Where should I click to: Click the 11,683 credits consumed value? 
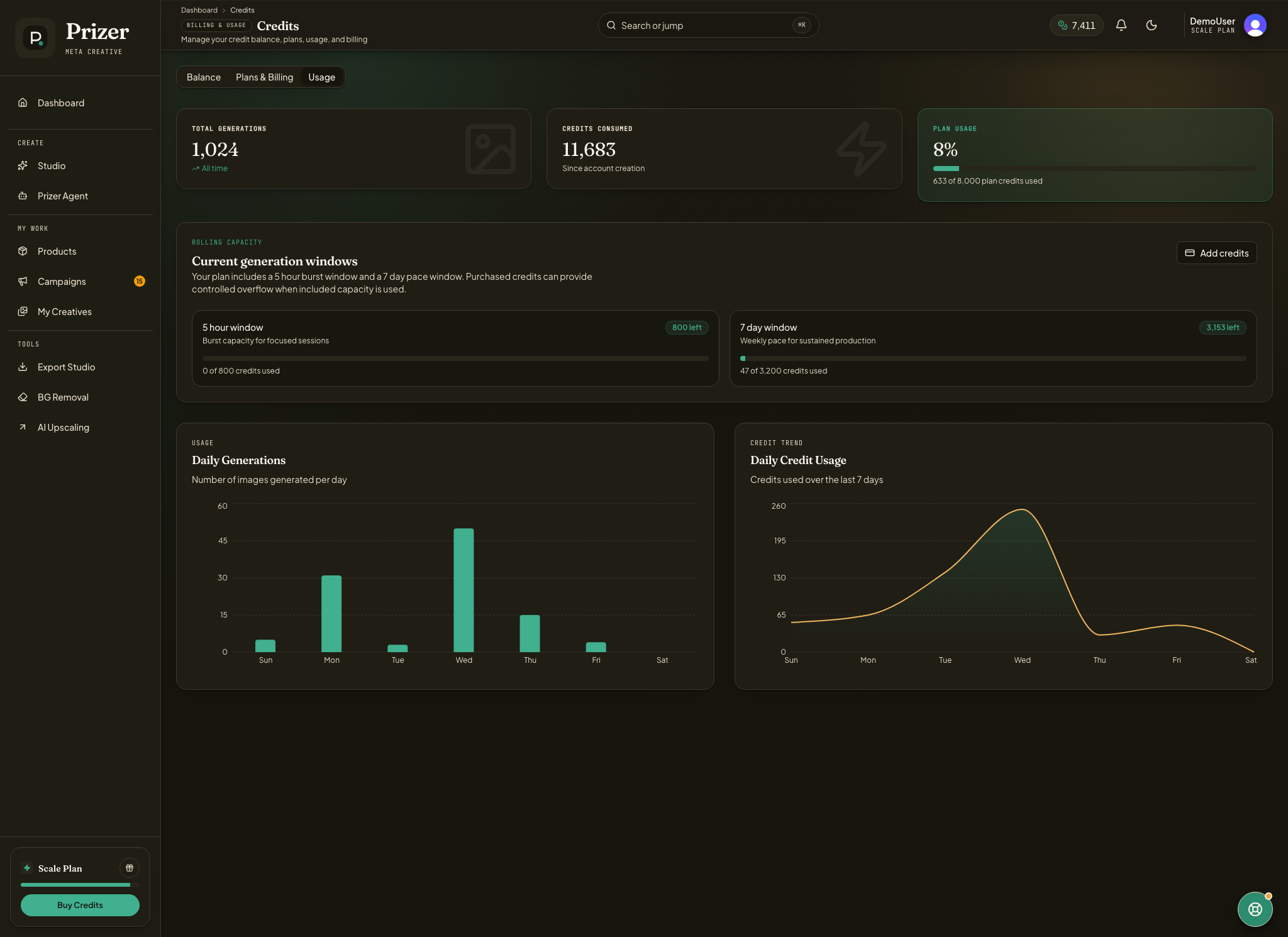pos(589,150)
